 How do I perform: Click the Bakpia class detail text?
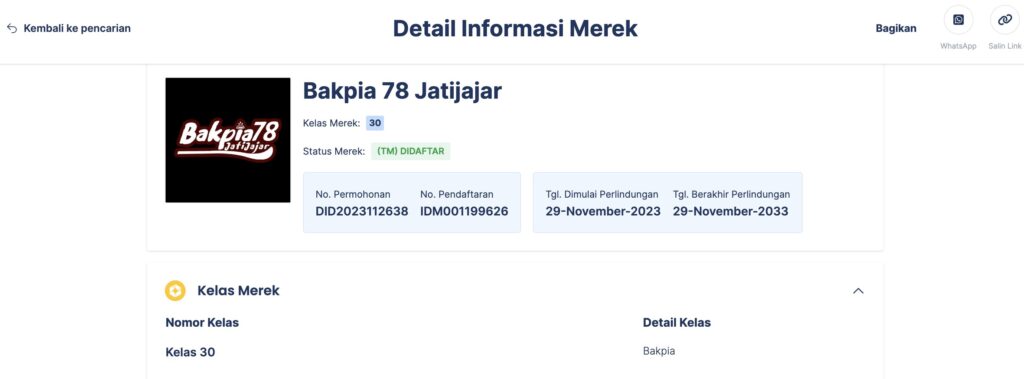coord(659,351)
